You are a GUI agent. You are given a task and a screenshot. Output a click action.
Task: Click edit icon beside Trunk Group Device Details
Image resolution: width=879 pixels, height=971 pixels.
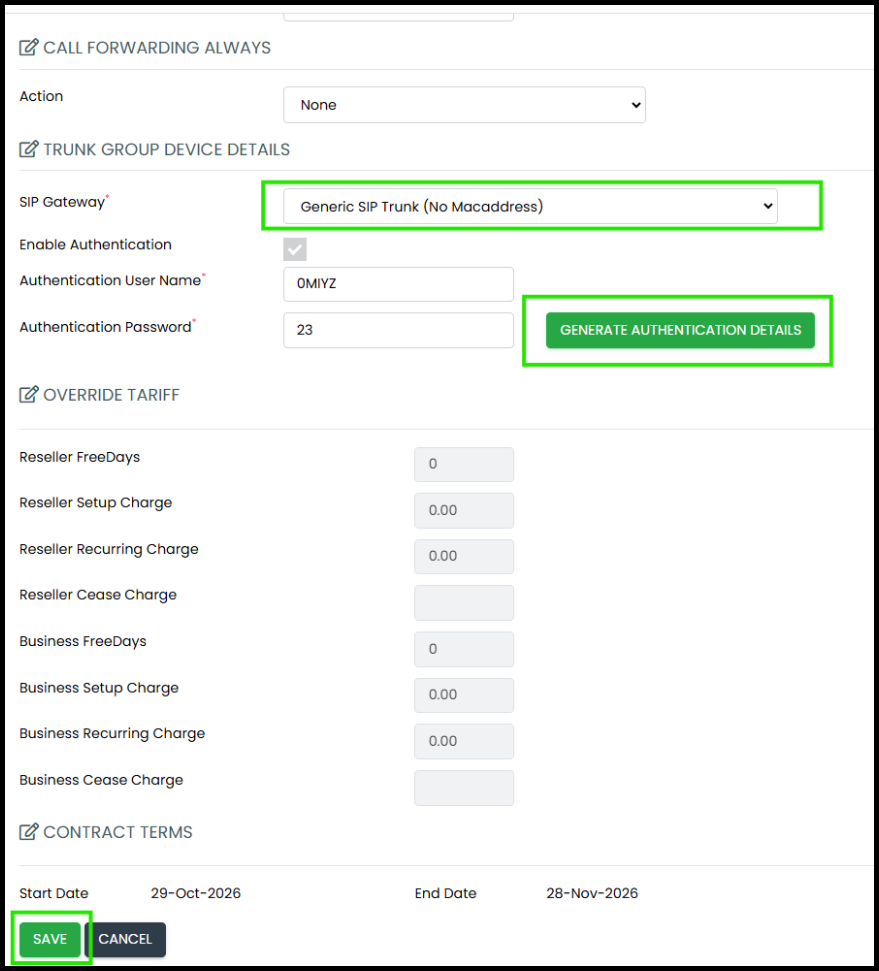pyautogui.click(x=28, y=149)
